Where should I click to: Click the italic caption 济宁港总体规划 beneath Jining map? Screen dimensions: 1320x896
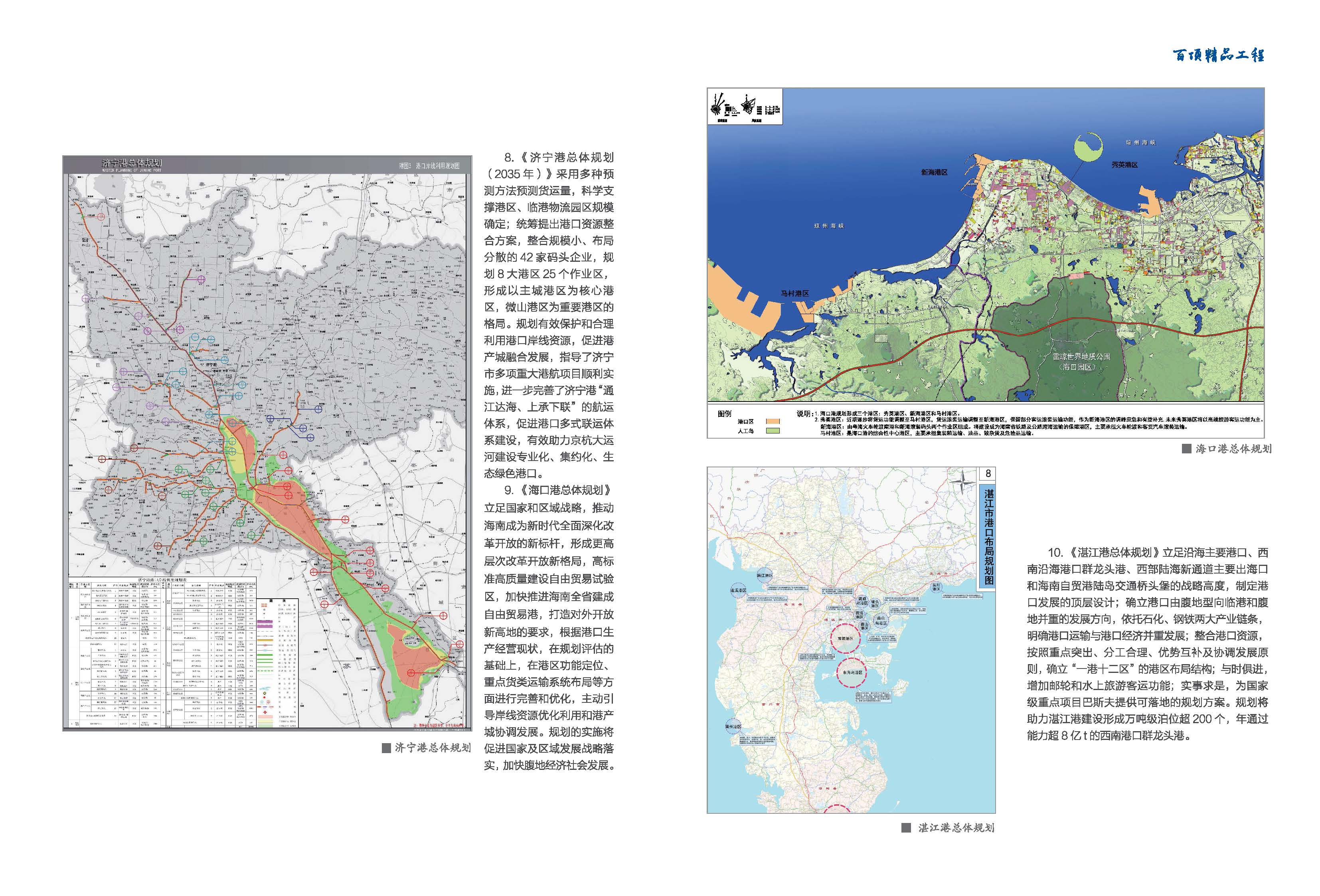(x=433, y=748)
